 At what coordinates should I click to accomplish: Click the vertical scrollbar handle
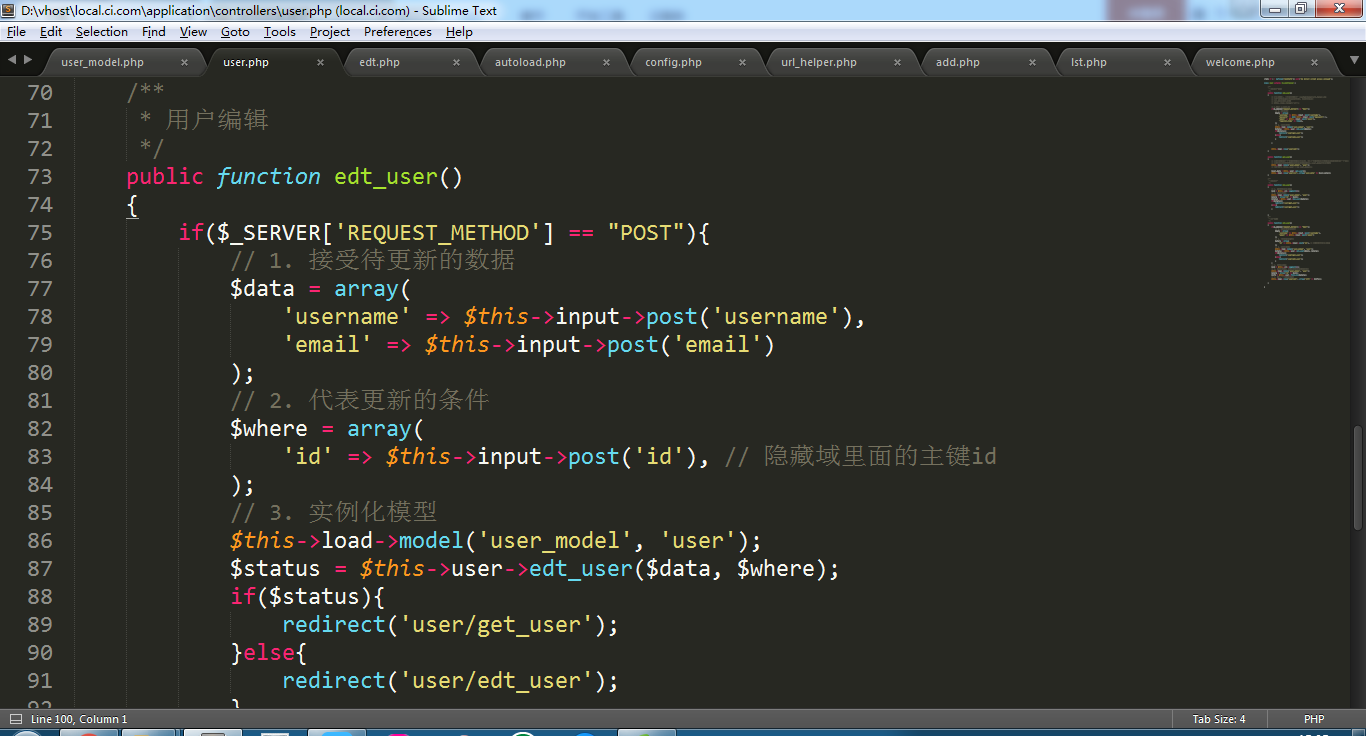[x=1357, y=477]
